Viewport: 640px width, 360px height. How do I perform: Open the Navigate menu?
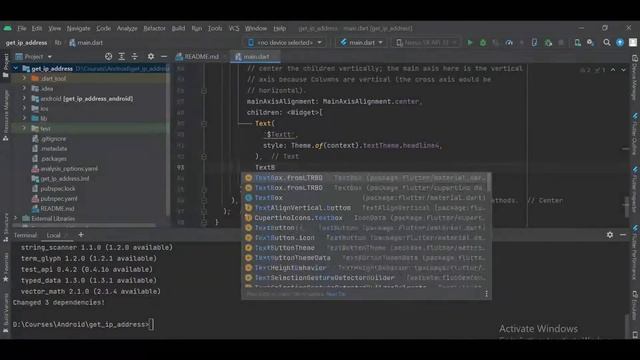[x=78, y=28]
